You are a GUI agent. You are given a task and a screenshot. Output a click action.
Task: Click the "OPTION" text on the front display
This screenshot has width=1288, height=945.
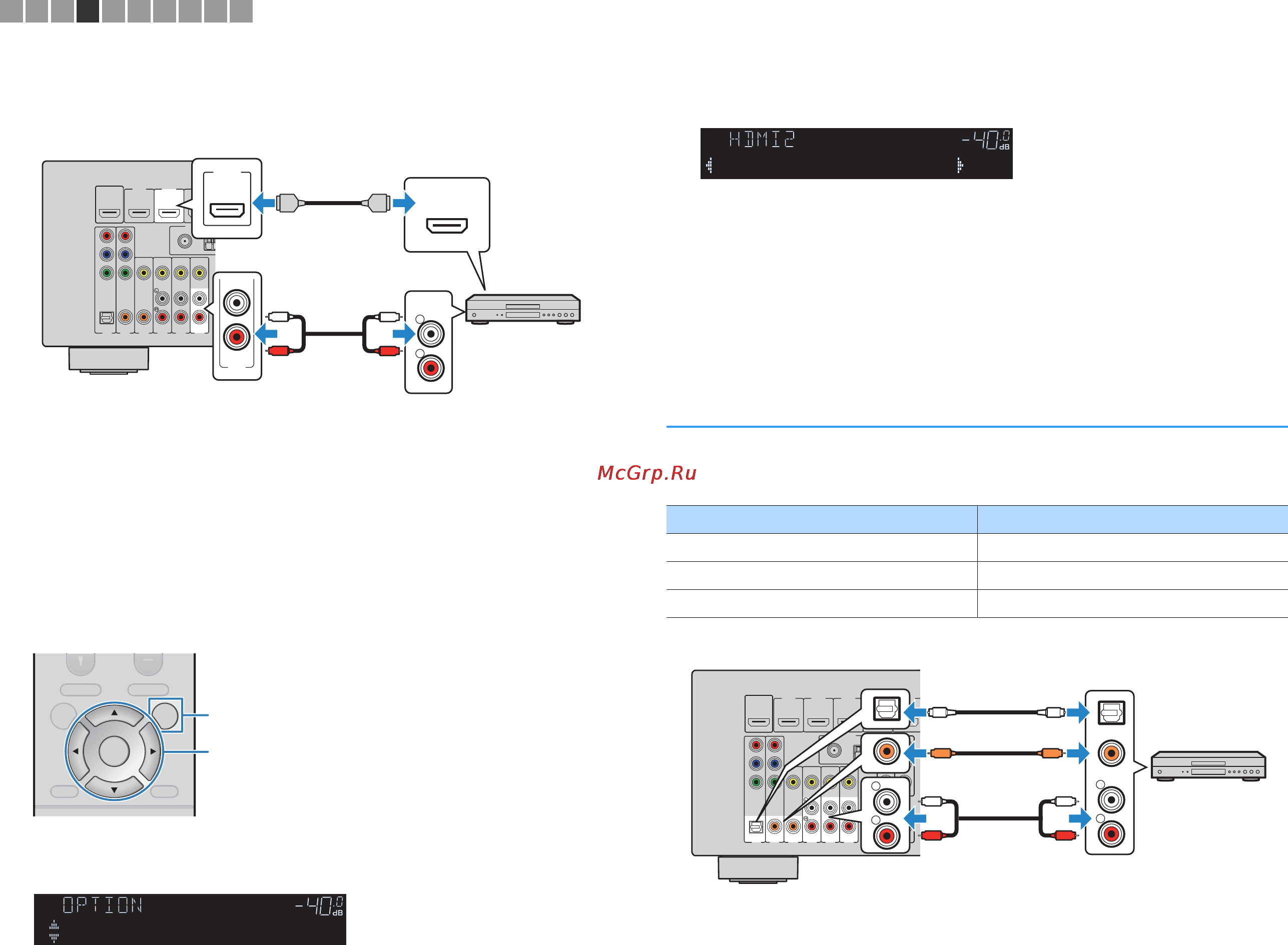click(x=103, y=905)
